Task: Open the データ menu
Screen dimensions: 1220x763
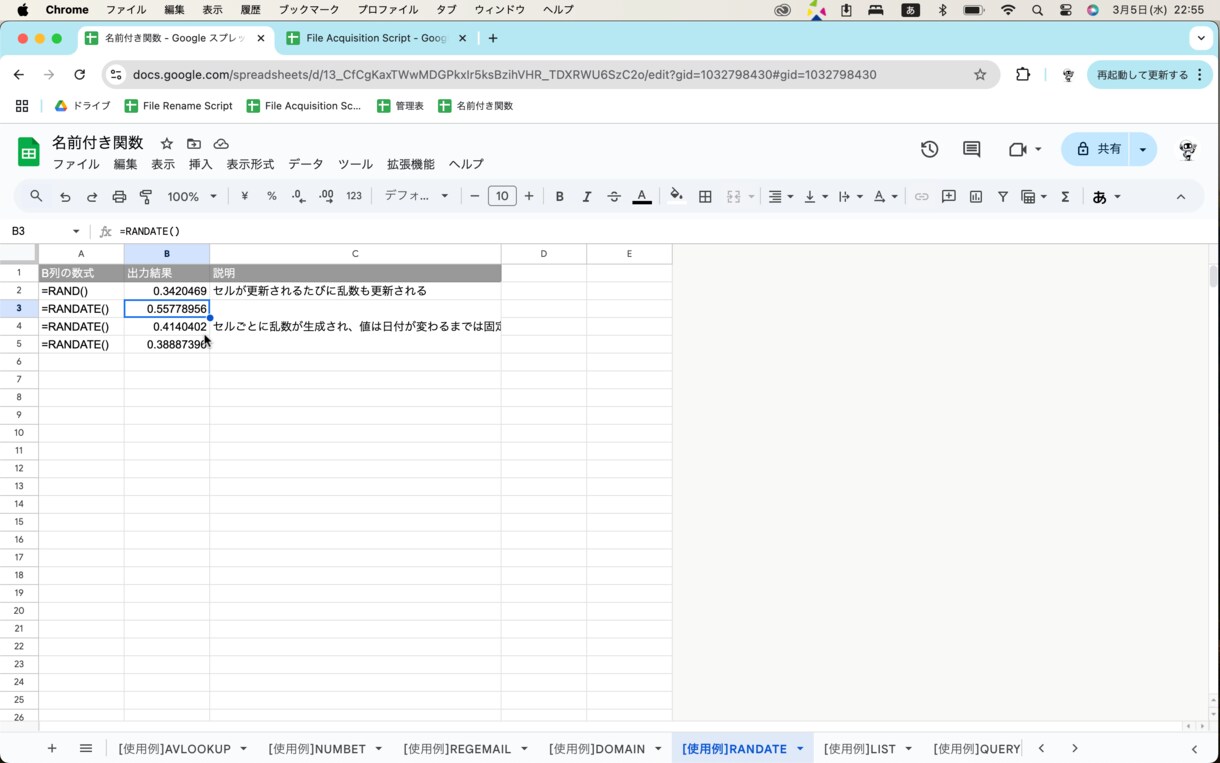Action: pos(306,164)
